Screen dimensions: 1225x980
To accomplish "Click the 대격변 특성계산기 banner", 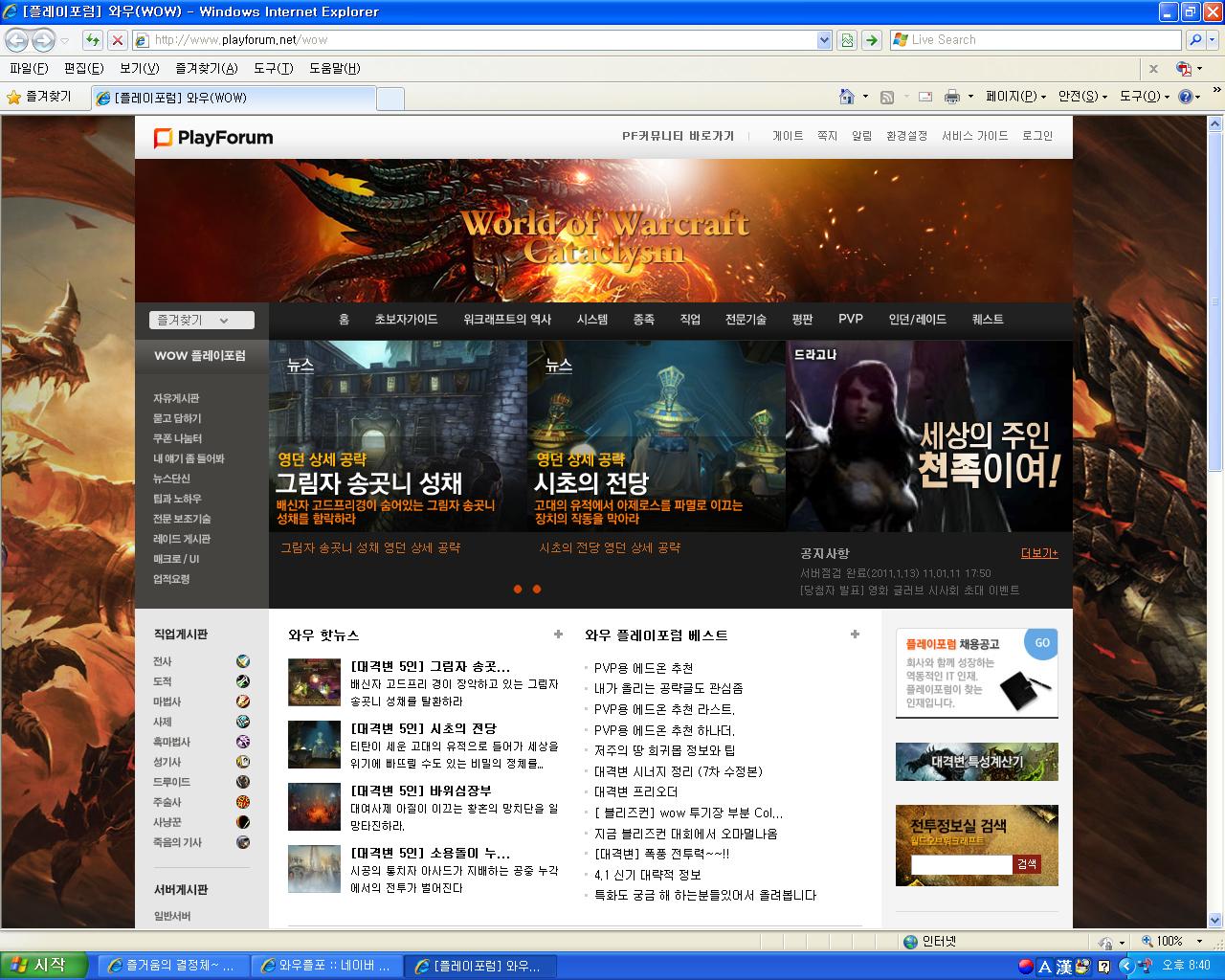I will 977,762.
